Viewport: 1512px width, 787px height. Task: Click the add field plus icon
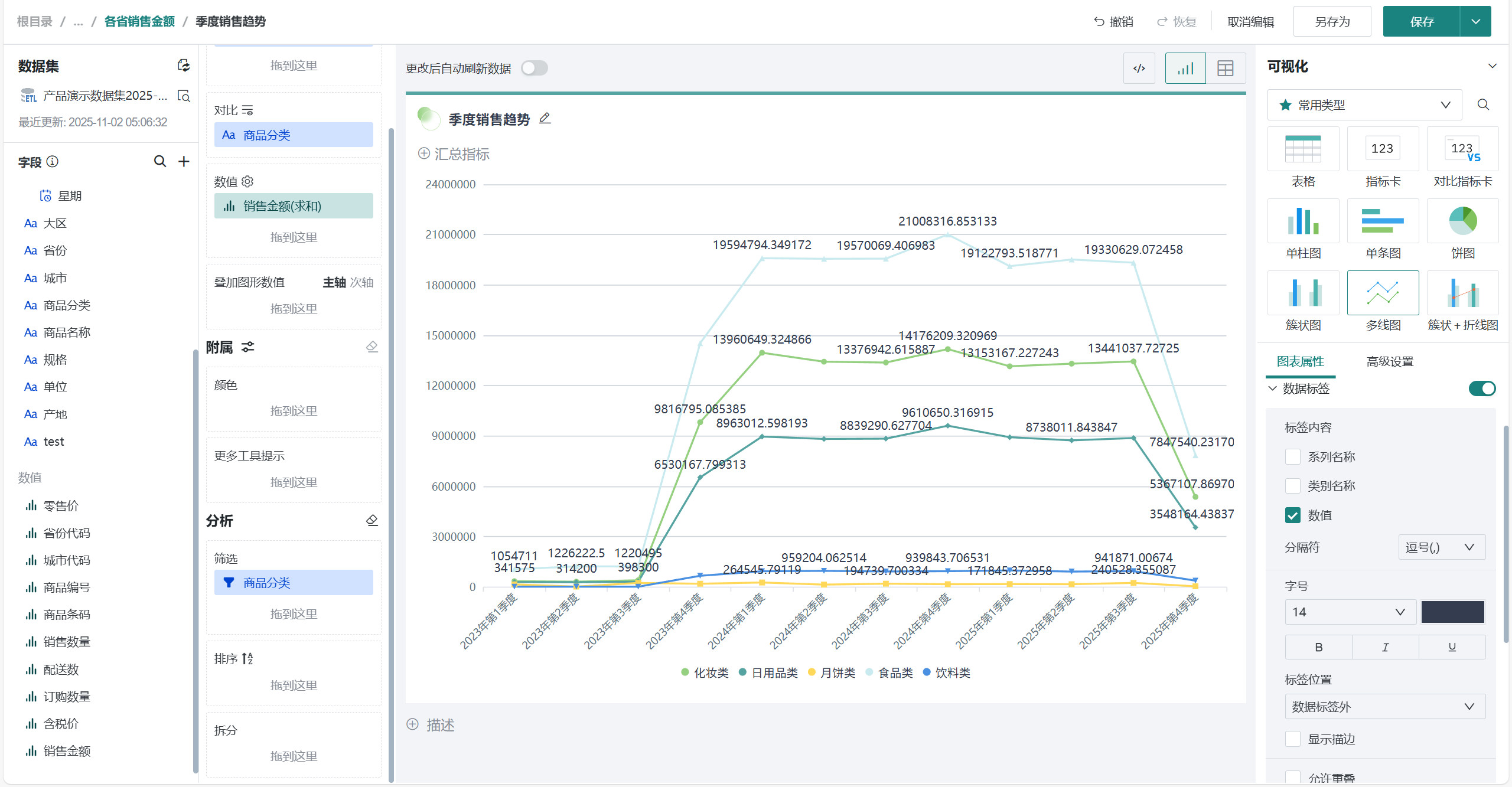(184, 161)
